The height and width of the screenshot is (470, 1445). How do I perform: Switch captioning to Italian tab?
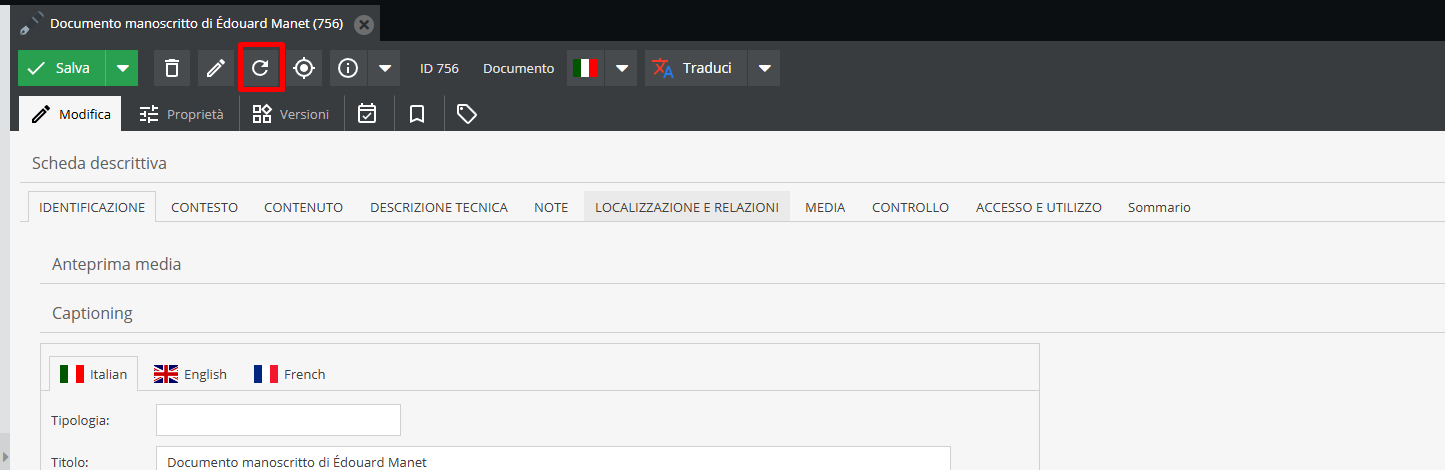[93, 374]
